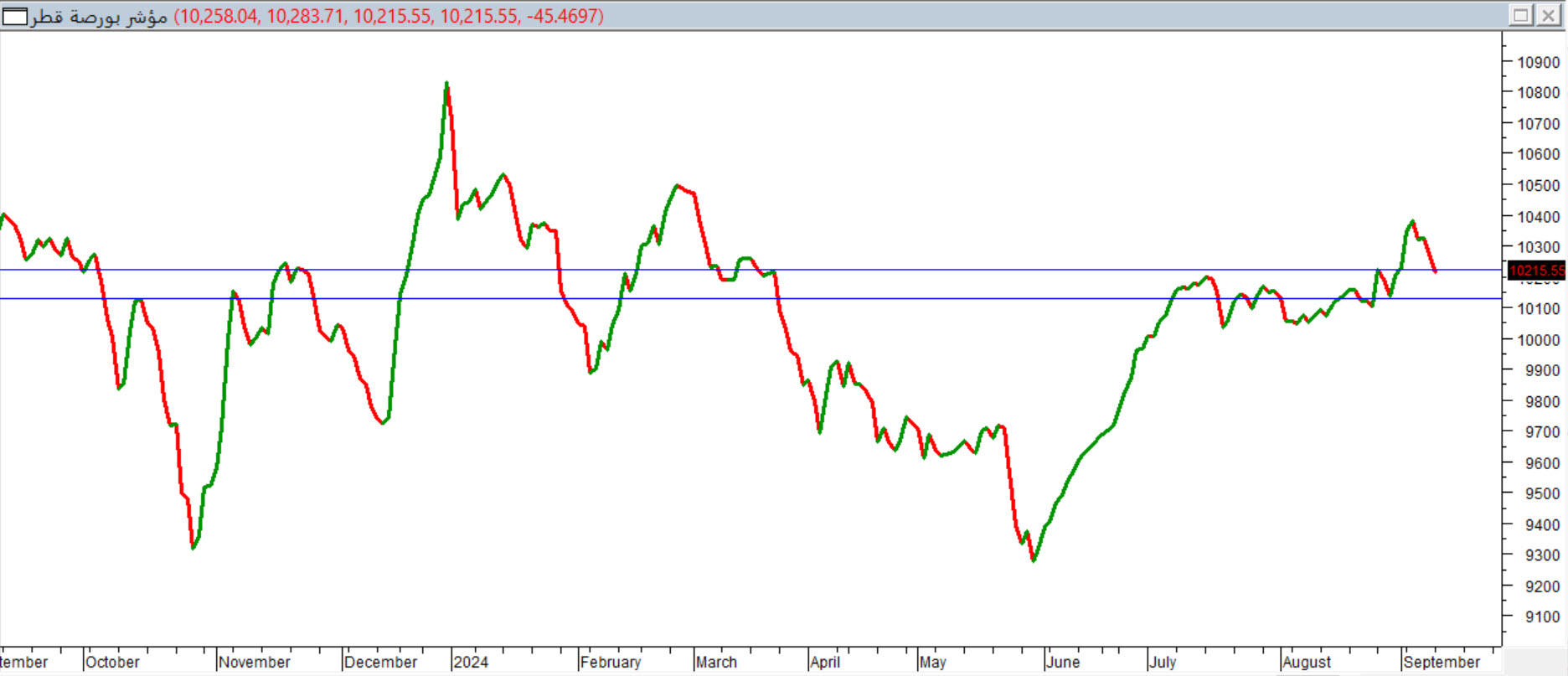This screenshot has width=1568, height=676.
Task: Click the March label on the date axis
Action: click(716, 662)
